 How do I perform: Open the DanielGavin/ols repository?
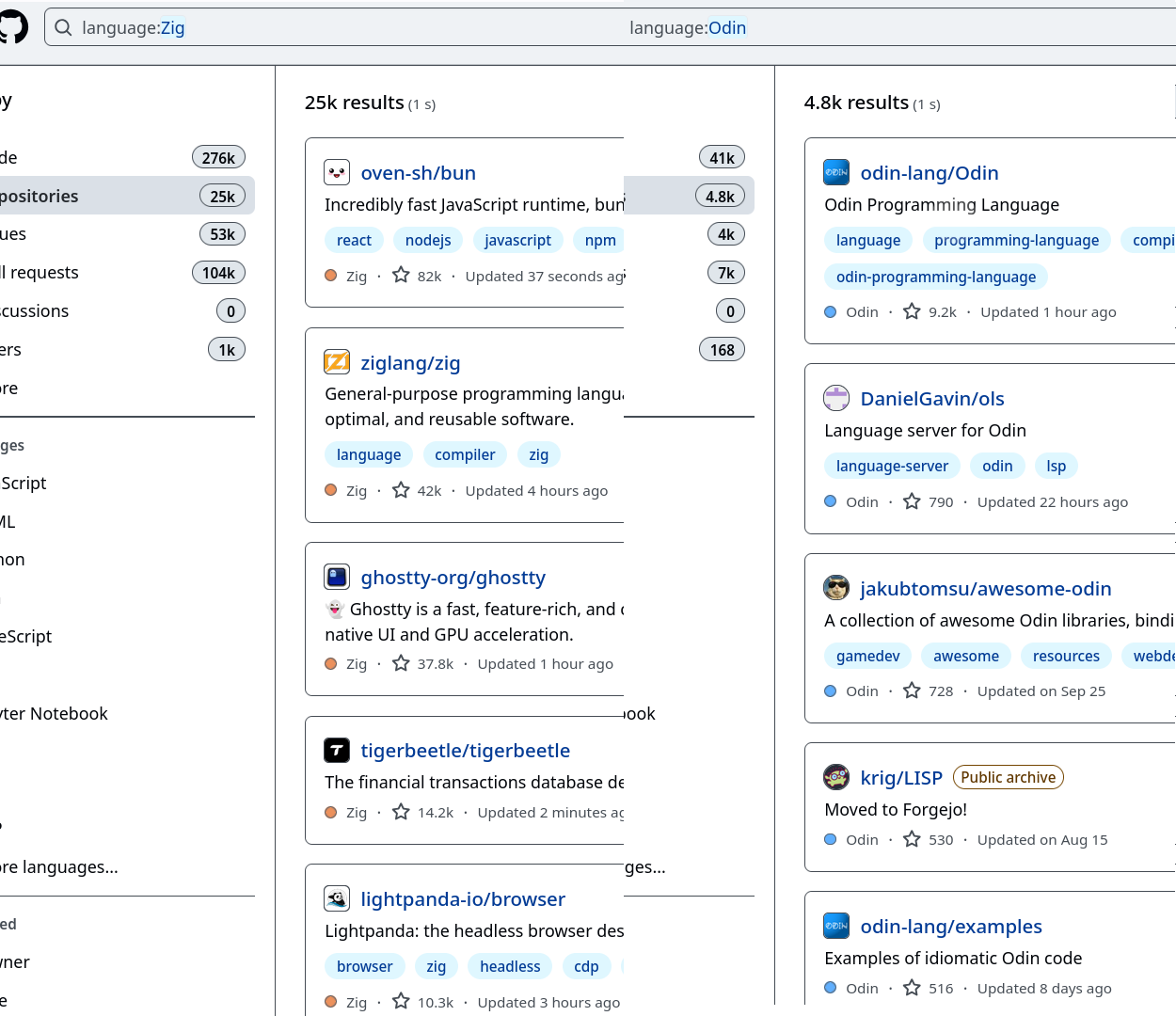pyautogui.click(x=932, y=399)
